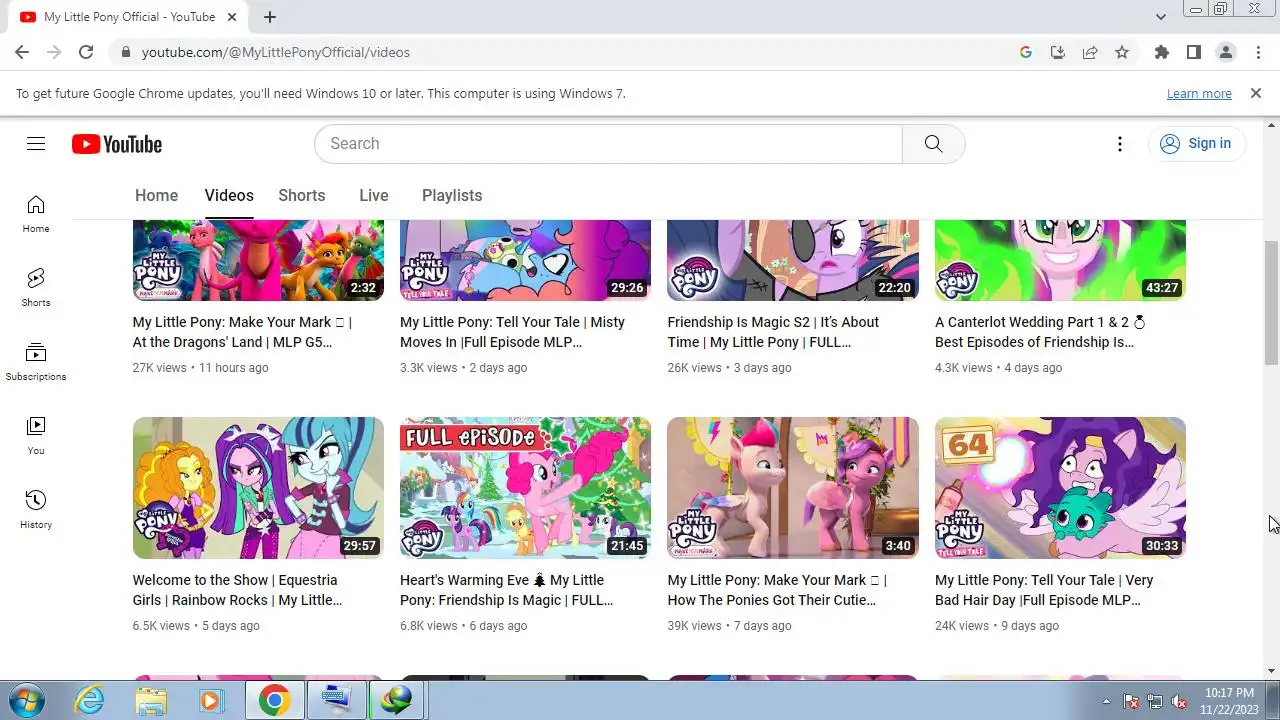
Task: Follow the Learn more link
Action: tap(1199, 93)
